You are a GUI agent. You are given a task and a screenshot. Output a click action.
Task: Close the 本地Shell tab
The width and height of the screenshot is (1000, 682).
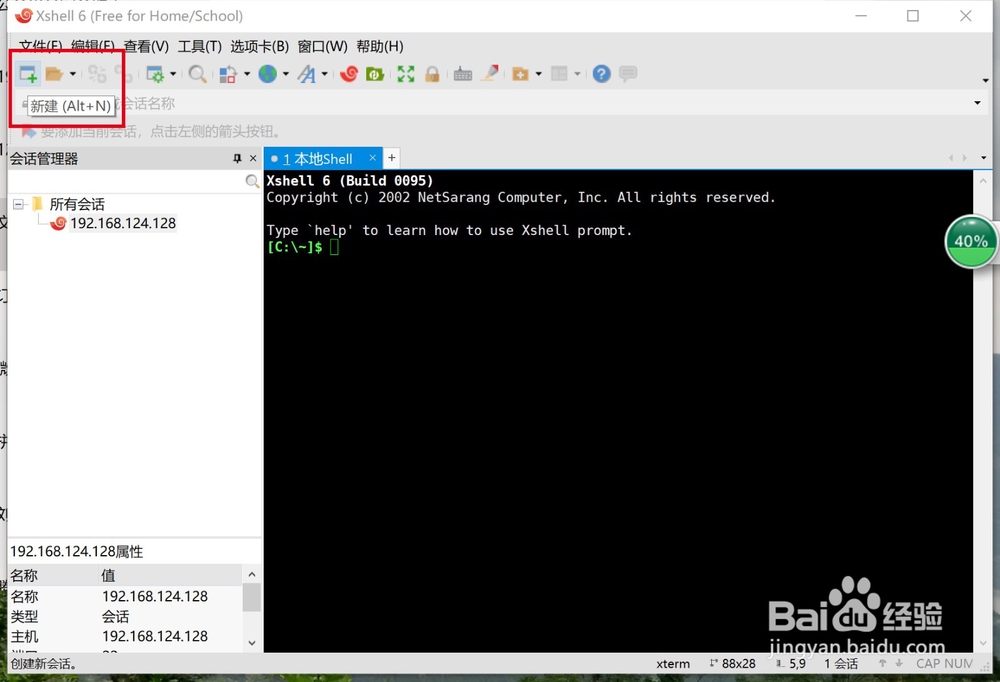point(372,158)
